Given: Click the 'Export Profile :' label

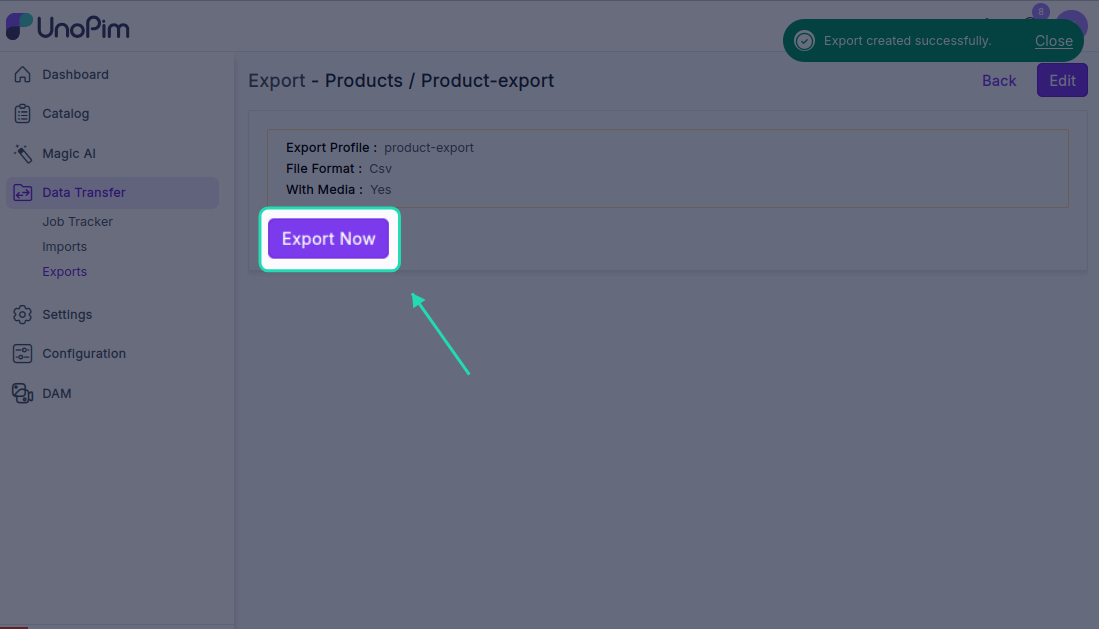Looking at the screenshot, I should click(x=332, y=148).
